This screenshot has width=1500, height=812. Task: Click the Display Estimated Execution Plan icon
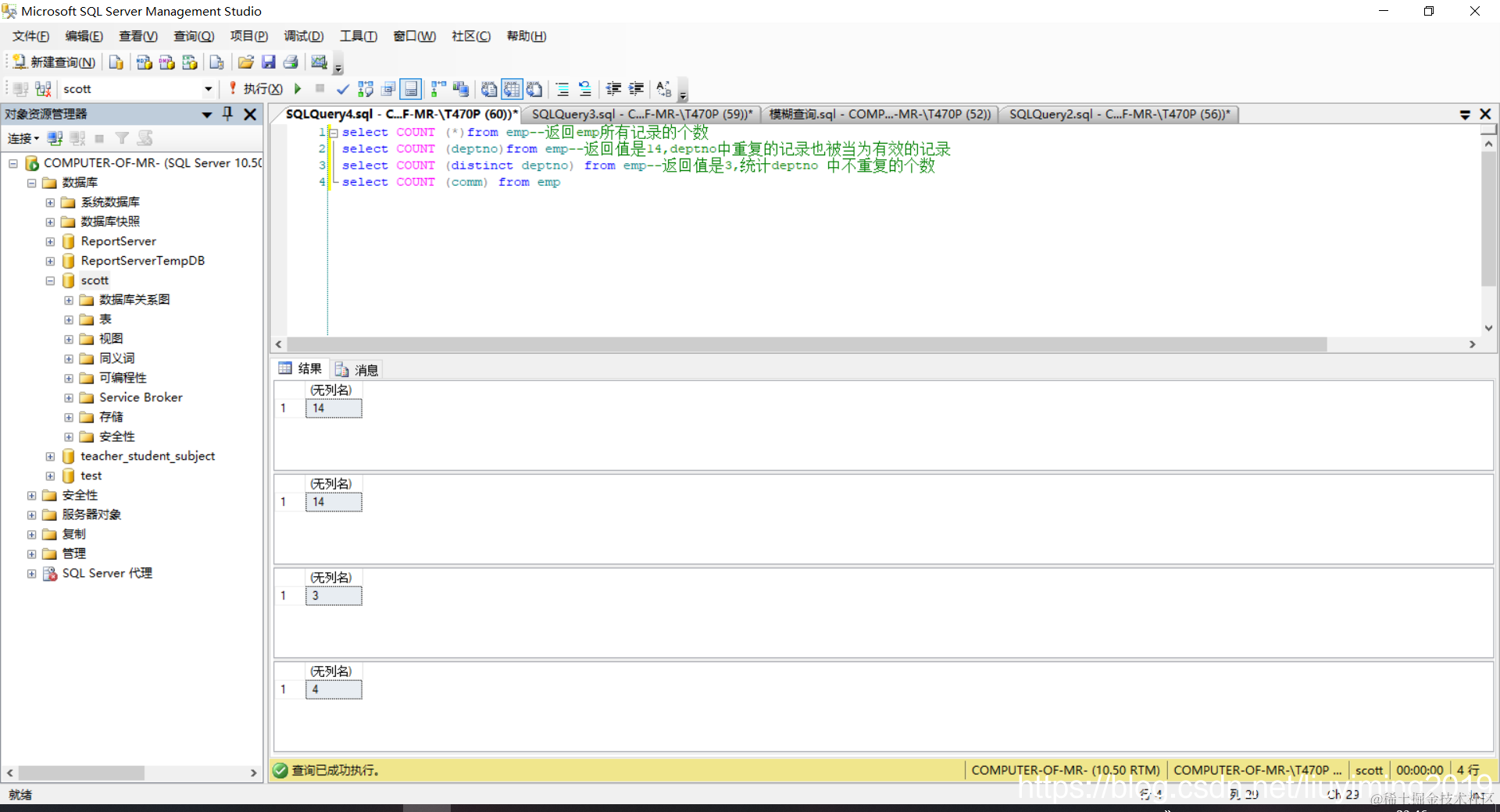click(366, 89)
